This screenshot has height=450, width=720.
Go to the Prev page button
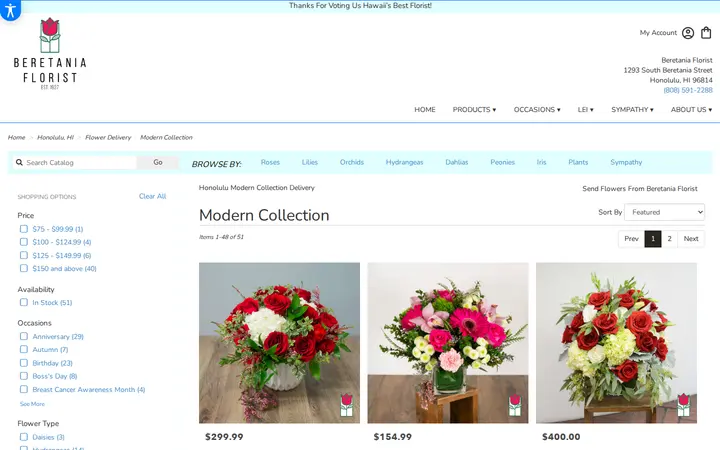click(631, 239)
